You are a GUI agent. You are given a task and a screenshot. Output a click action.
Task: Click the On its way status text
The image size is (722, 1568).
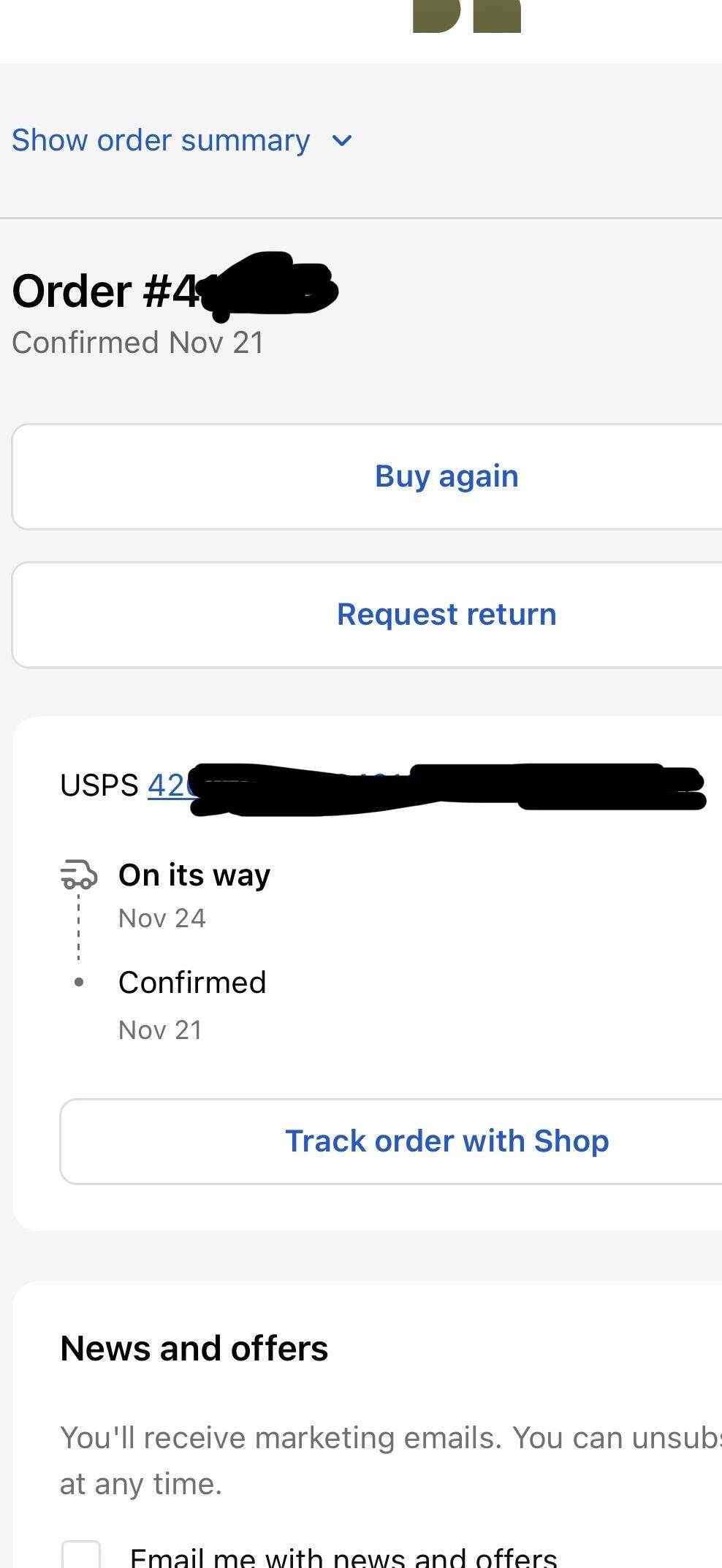(194, 875)
